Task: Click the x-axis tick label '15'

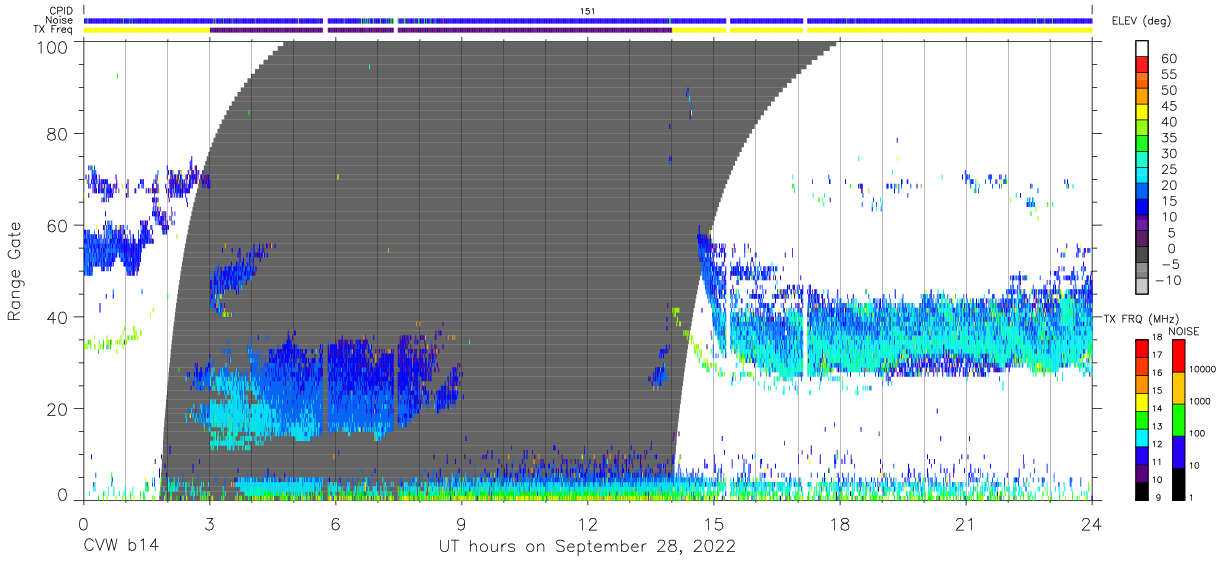Action: tap(714, 524)
